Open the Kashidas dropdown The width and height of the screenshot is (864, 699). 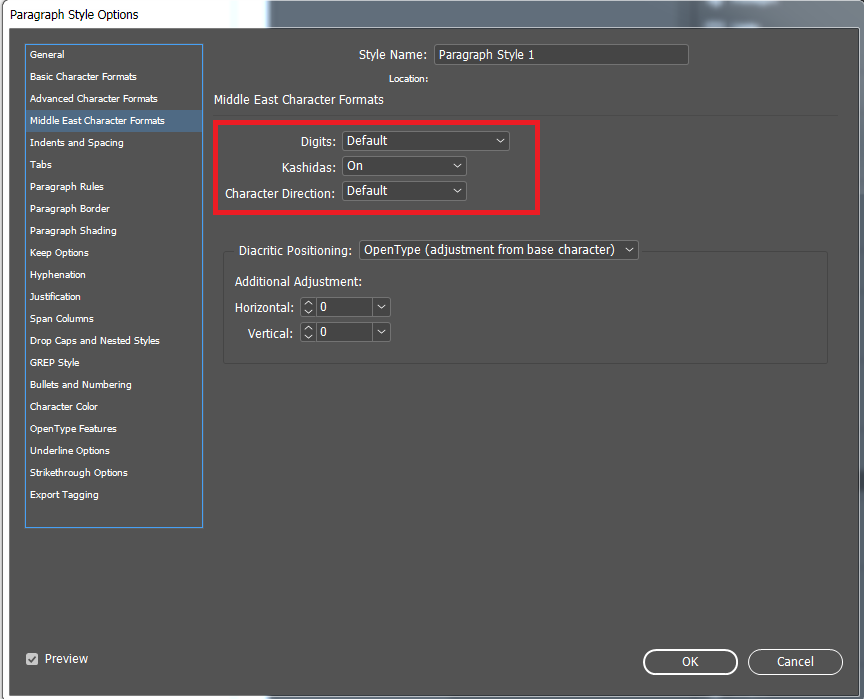[404, 166]
